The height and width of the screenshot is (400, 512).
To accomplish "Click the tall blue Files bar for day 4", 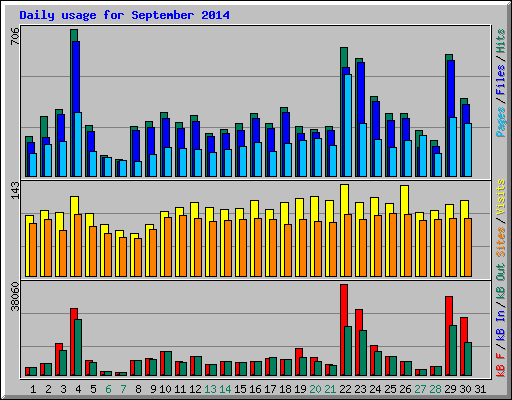I will coord(76,77).
